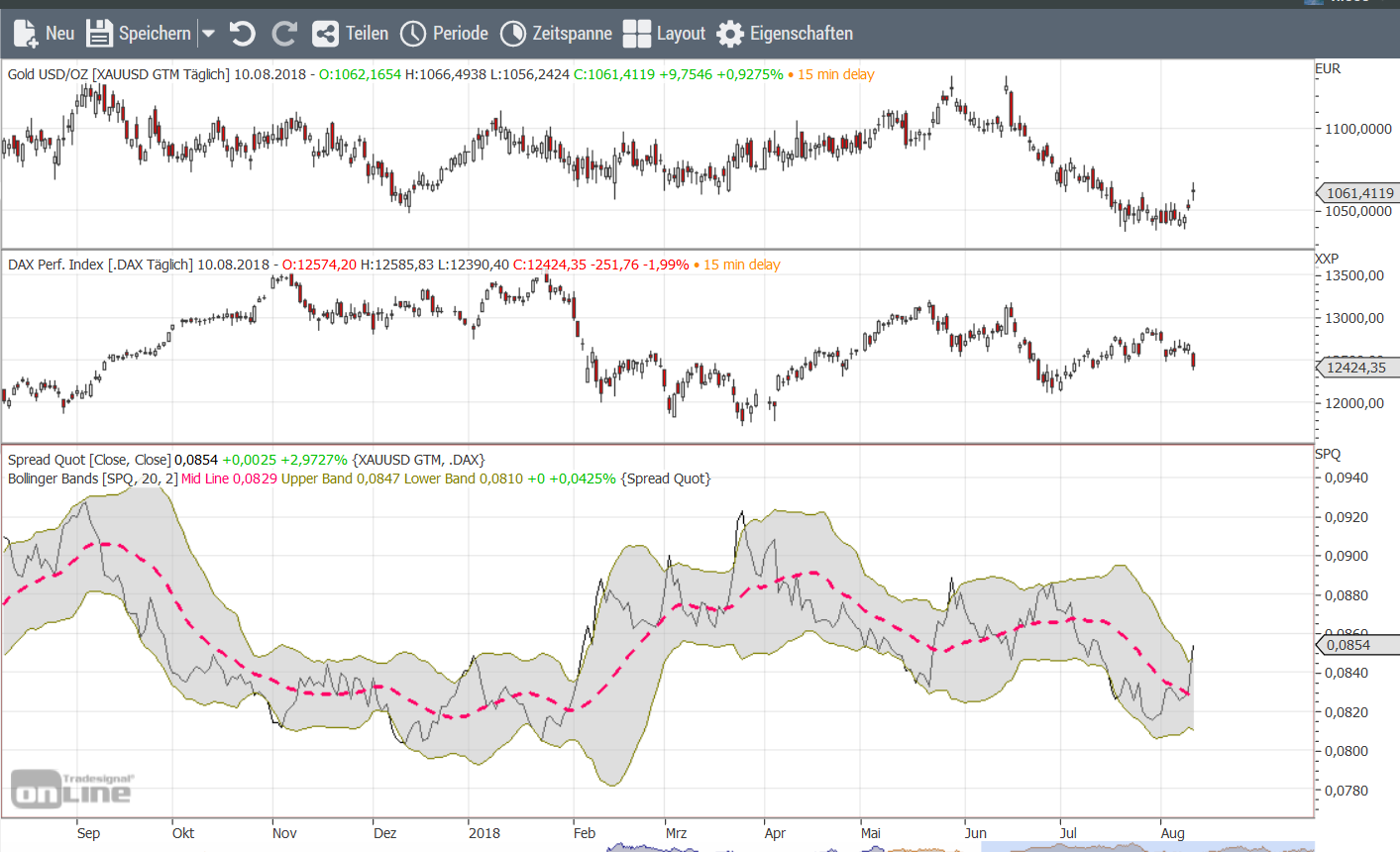Select the Gold USD/OZ chart title
The width and height of the screenshot is (1400, 852).
click(x=118, y=74)
